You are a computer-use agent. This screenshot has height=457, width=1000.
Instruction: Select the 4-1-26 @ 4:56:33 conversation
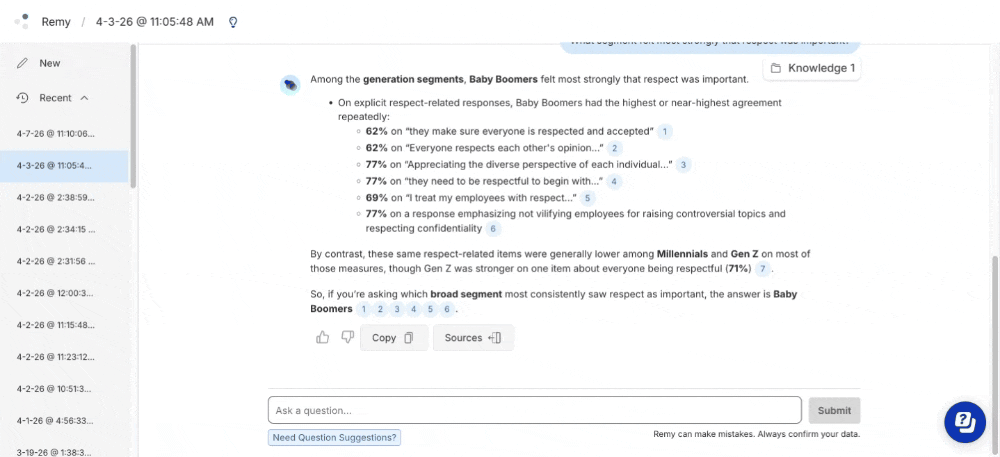pyautogui.click(x=56, y=420)
